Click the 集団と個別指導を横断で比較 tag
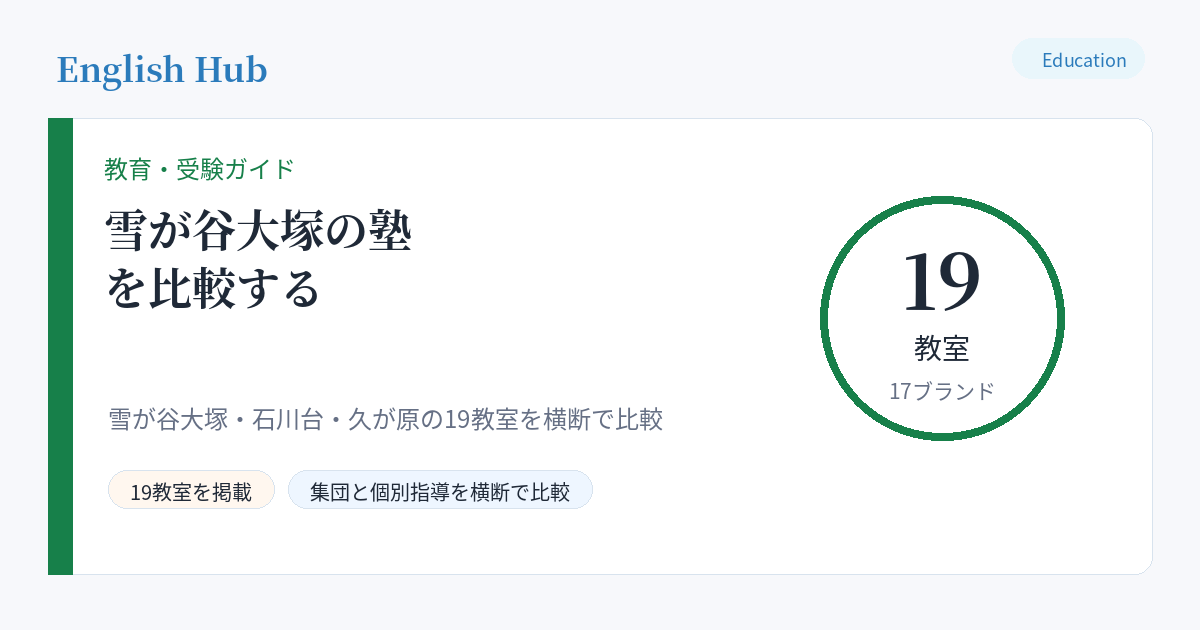The height and width of the screenshot is (630, 1200). pyautogui.click(x=440, y=490)
